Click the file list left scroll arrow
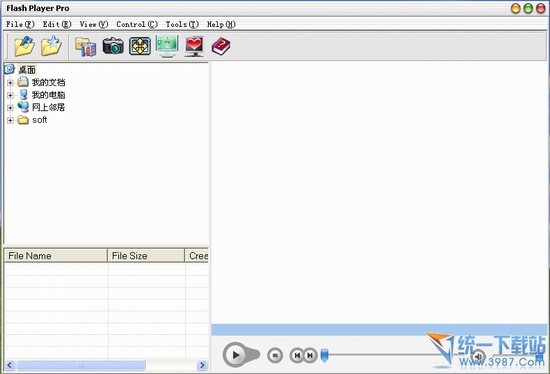 coord(10,365)
